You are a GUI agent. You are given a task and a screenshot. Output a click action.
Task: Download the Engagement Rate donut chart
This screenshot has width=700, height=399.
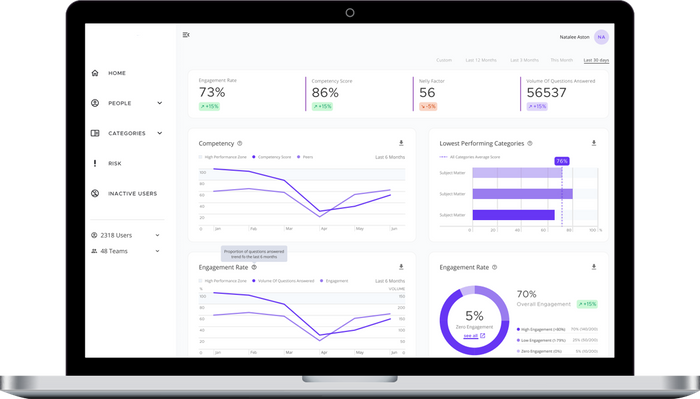(x=594, y=267)
